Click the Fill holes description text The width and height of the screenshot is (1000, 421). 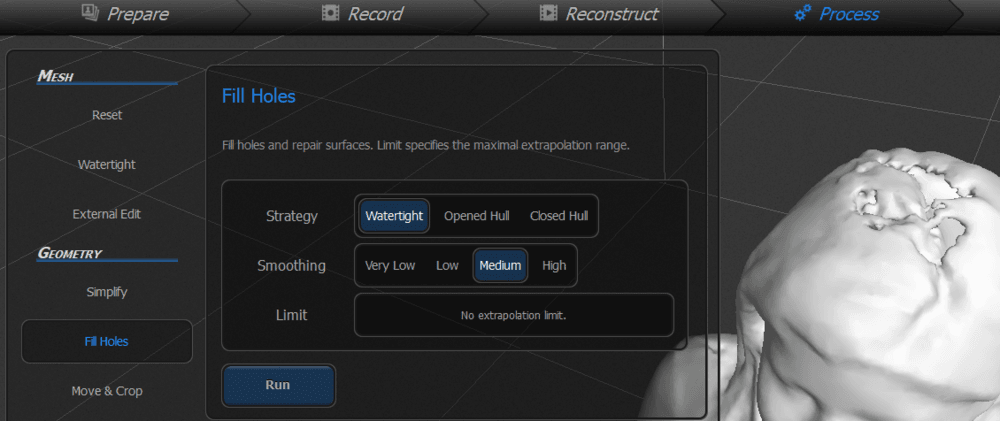pyautogui.click(x=425, y=145)
